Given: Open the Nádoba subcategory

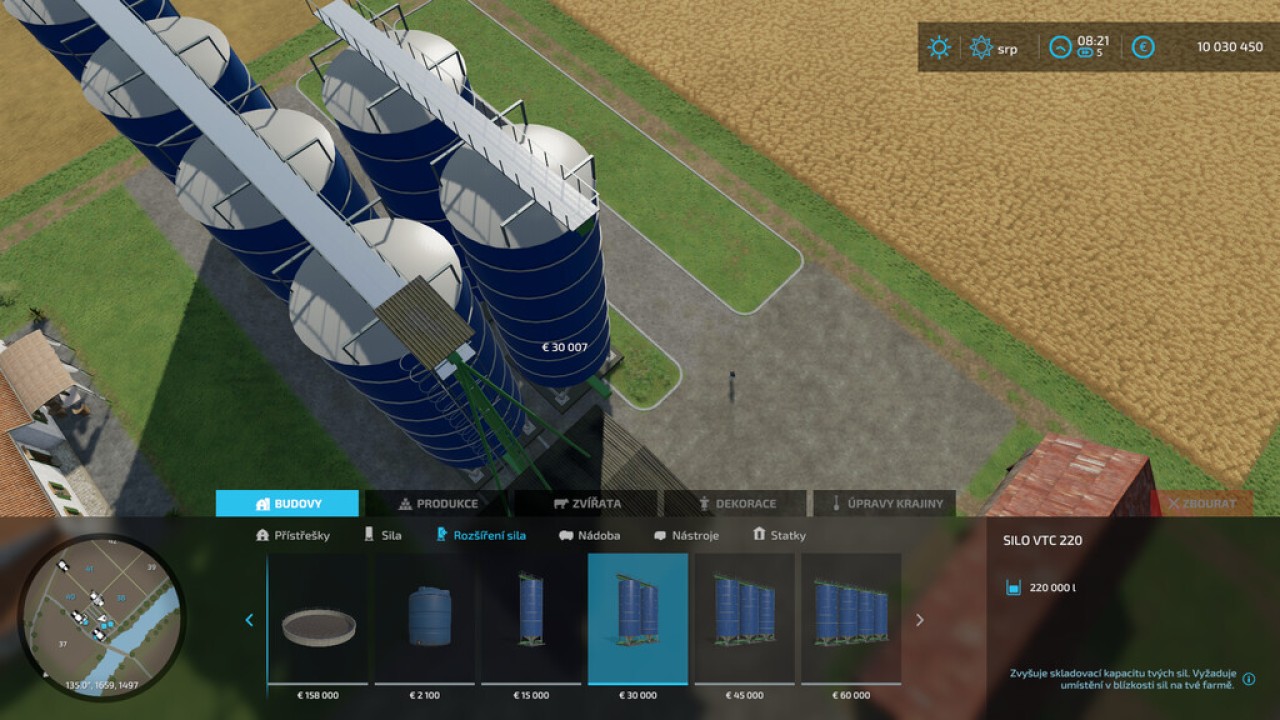Looking at the screenshot, I should click(589, 535).
